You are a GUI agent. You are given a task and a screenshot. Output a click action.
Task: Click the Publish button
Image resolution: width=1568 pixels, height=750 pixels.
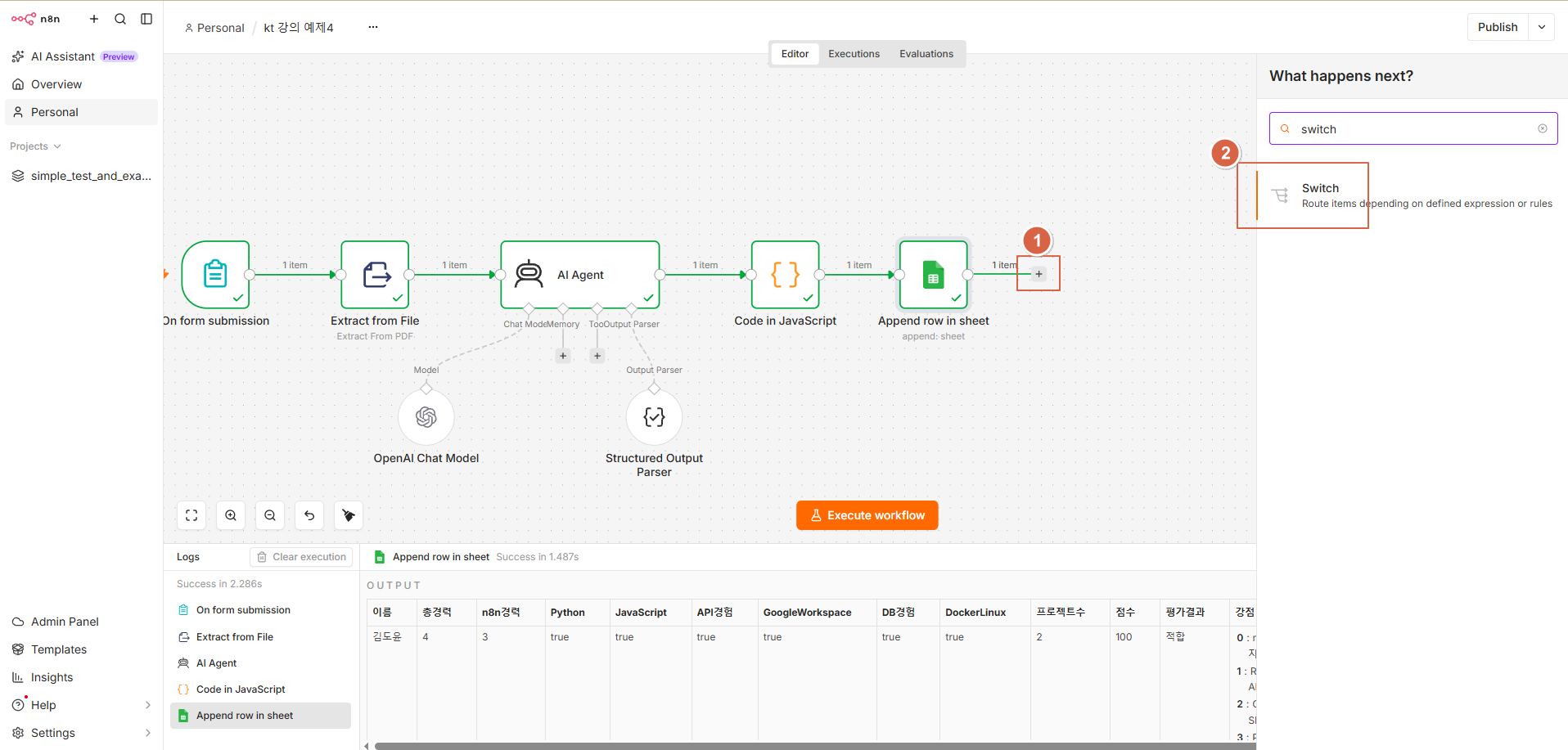[x=1498, y=27]
